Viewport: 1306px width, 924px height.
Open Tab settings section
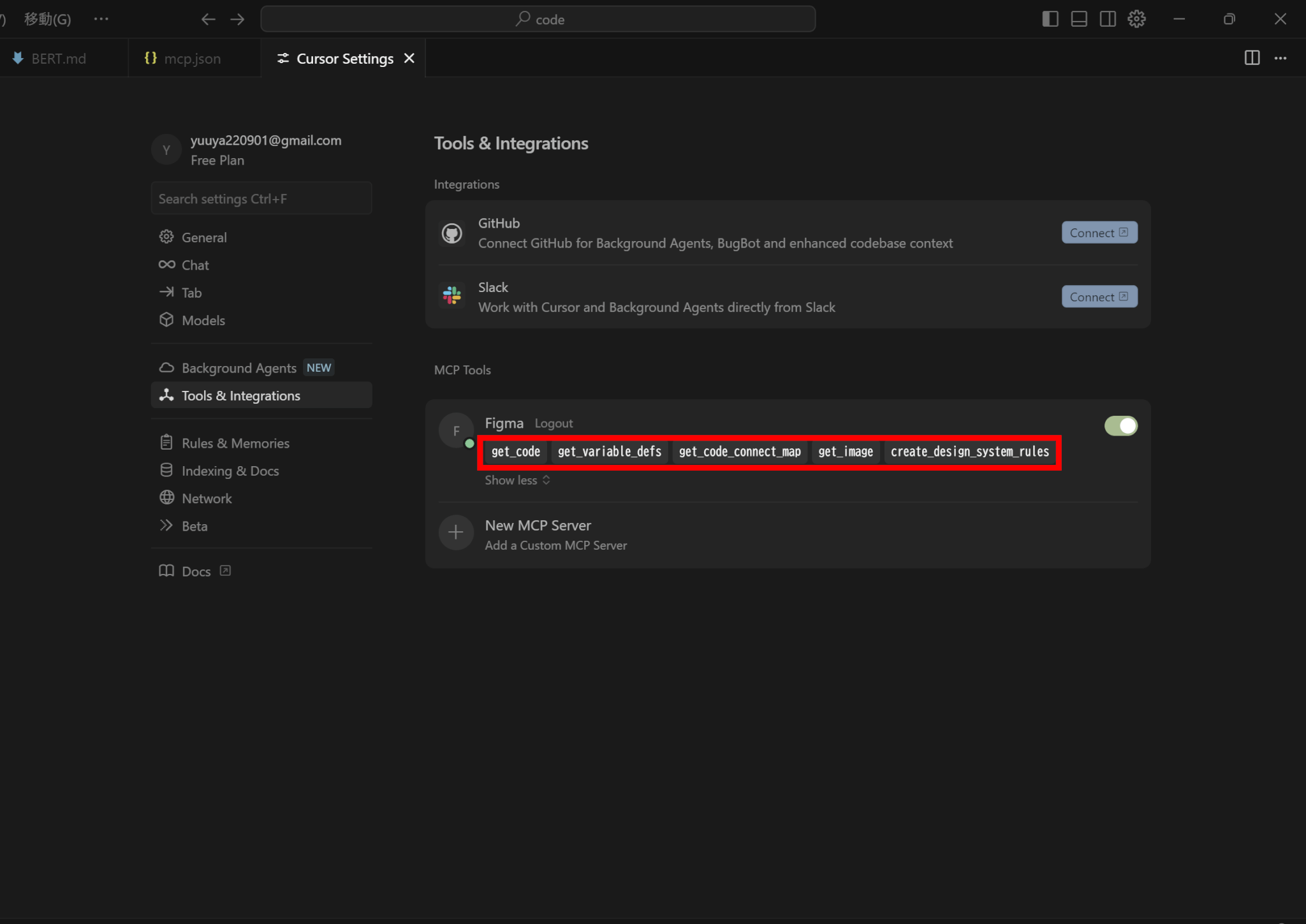tap(261, 293)
